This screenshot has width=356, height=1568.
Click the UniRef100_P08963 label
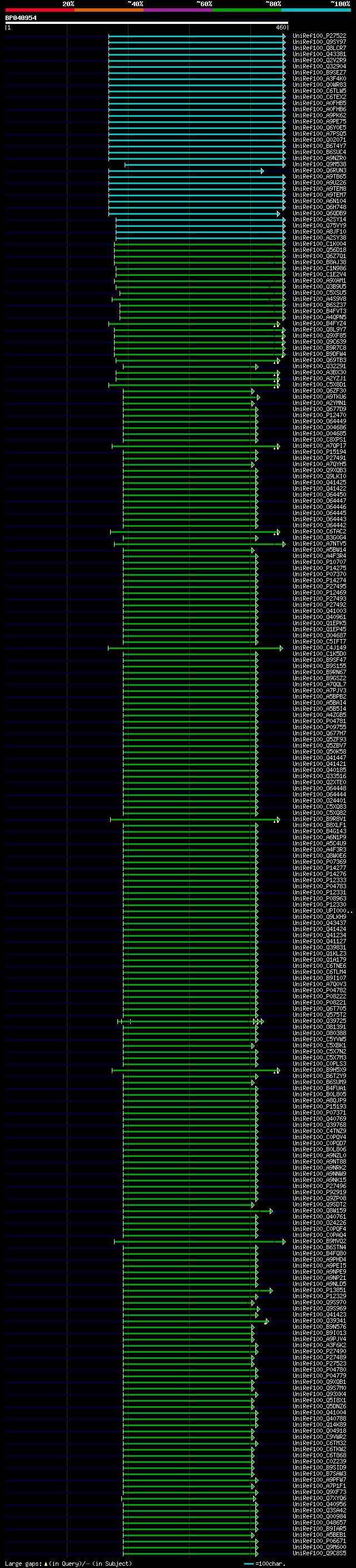pyautogui.click(x=319, y=899)
